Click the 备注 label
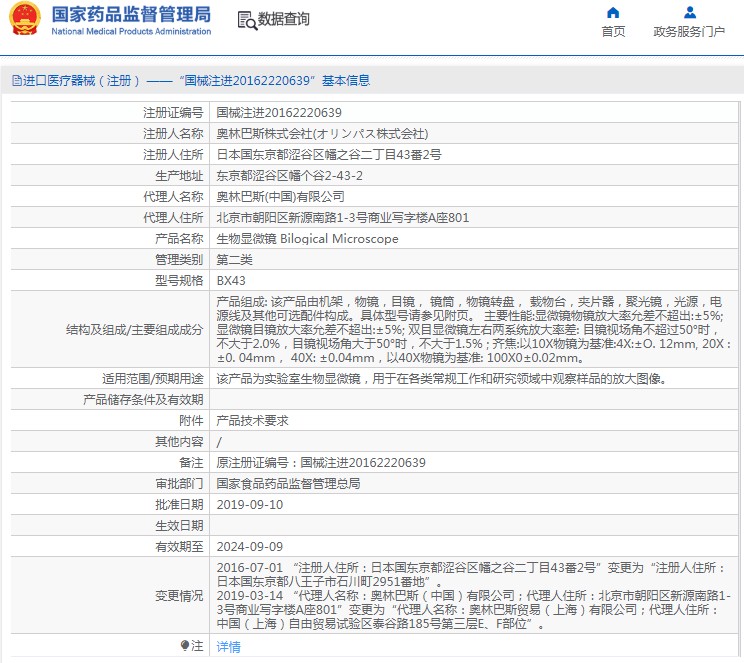This screenshot has height=663, width=744. pyautogui.click(x=191, y=463)
